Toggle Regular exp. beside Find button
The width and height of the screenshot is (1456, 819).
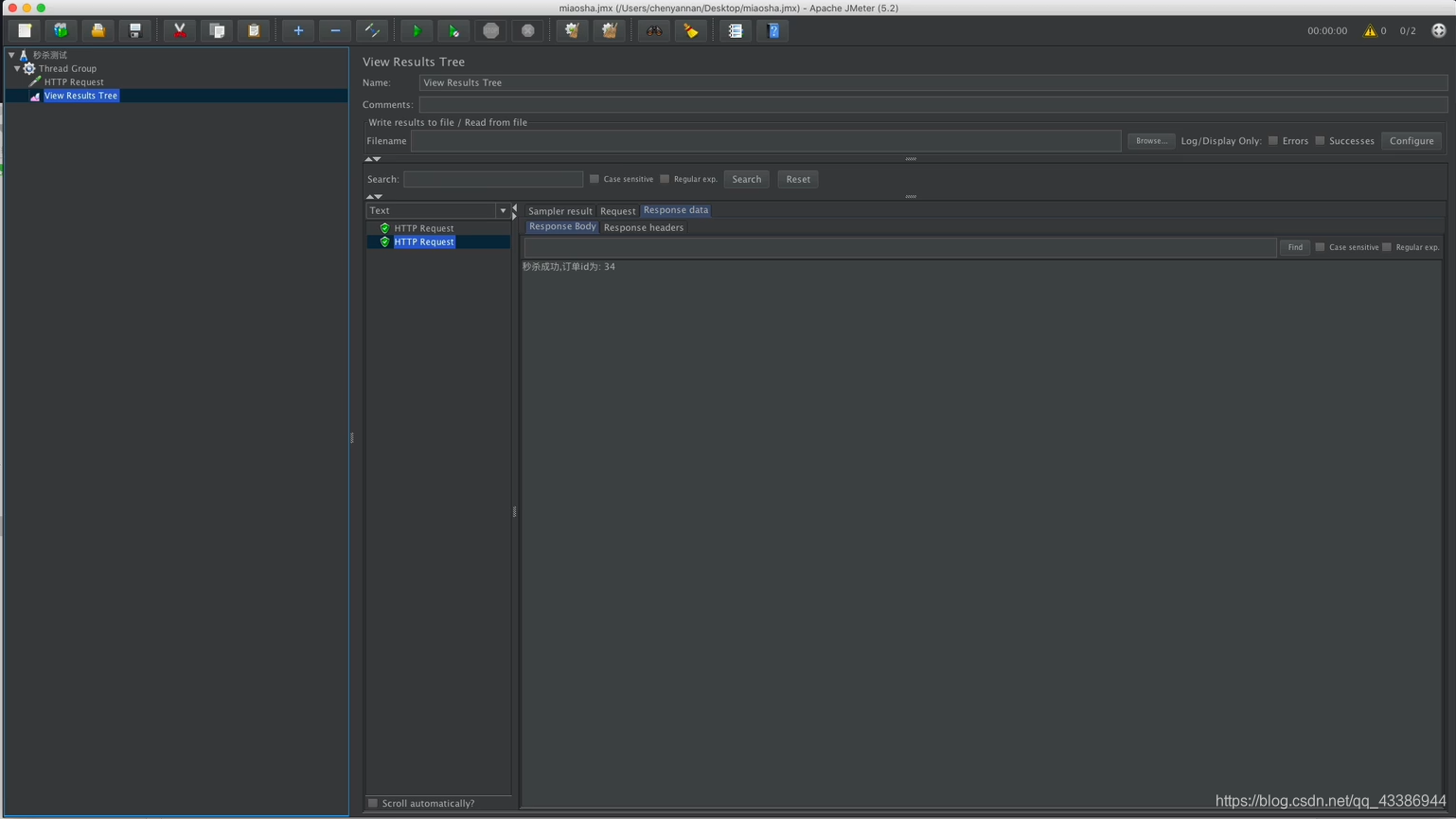click(x=1387, y=247)
